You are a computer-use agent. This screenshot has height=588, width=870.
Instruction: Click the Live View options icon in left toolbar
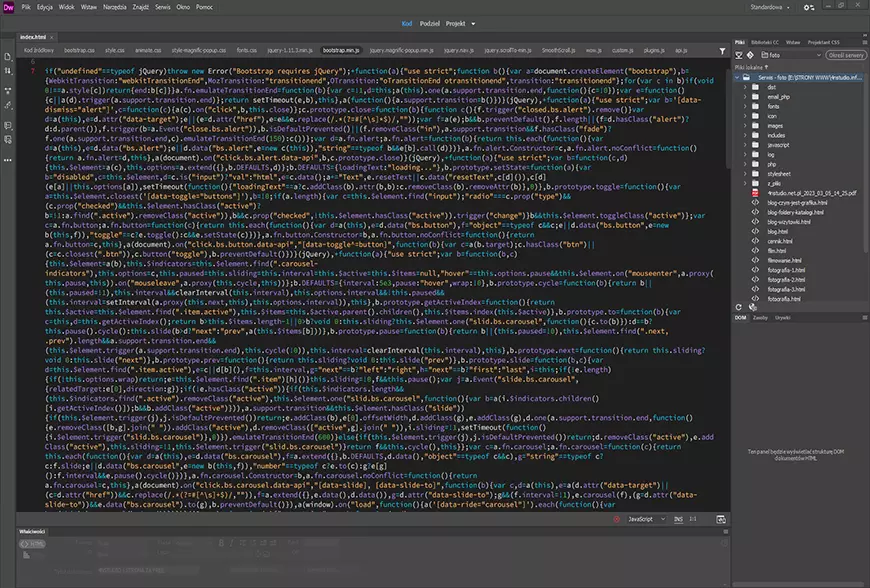pyautogui.click(x=8, y=90)
